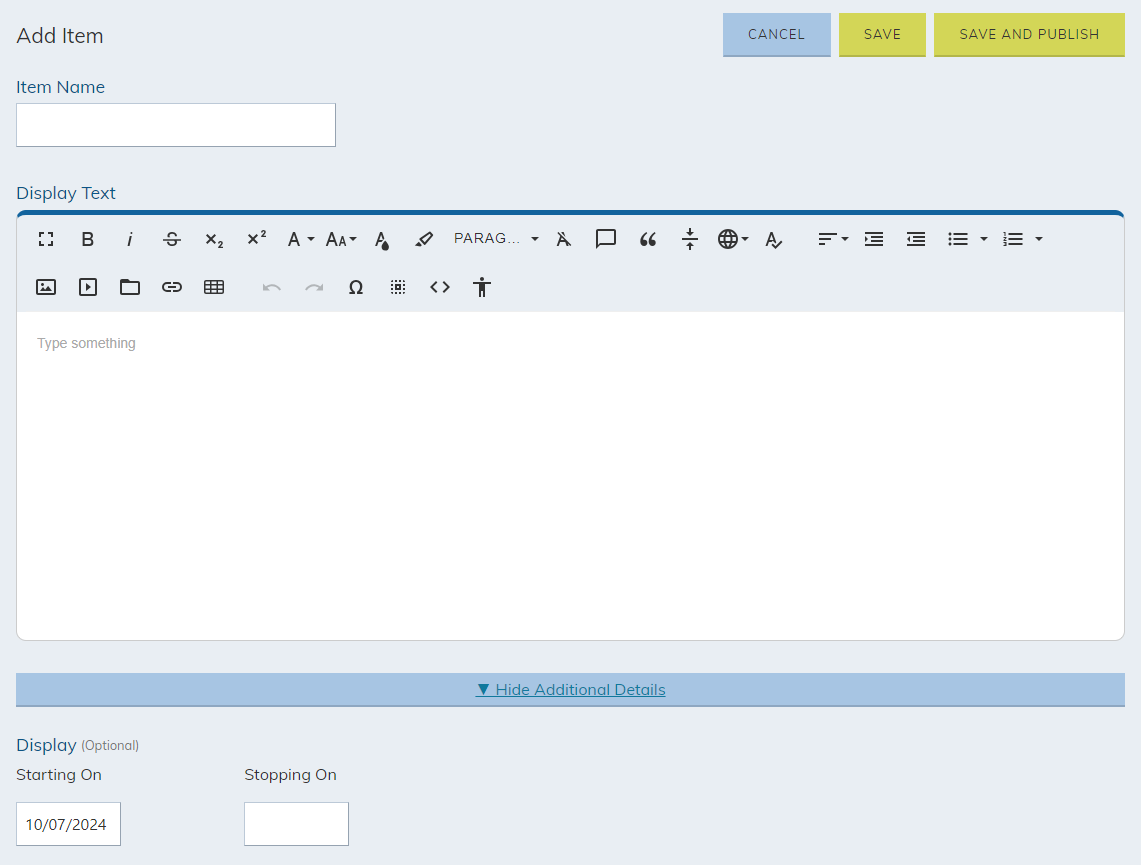Image resolution: width=1141 pixels, height=865 pixels.
Task: Insert a horizontal line break
Action: pyautogui.click(x=690, y=239)
